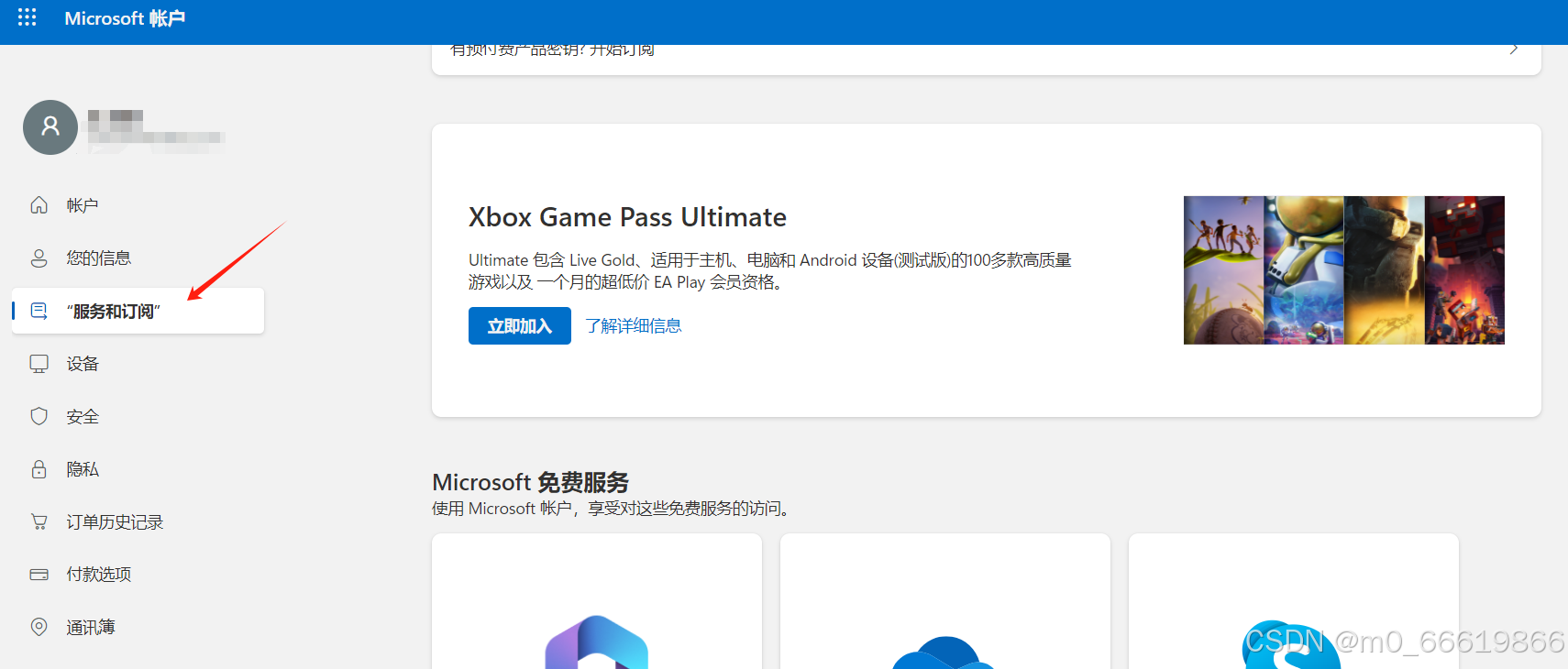The image size is (1568, 669).
Task: Open 了解详细信息 link
Action: [x=634, y=326]
